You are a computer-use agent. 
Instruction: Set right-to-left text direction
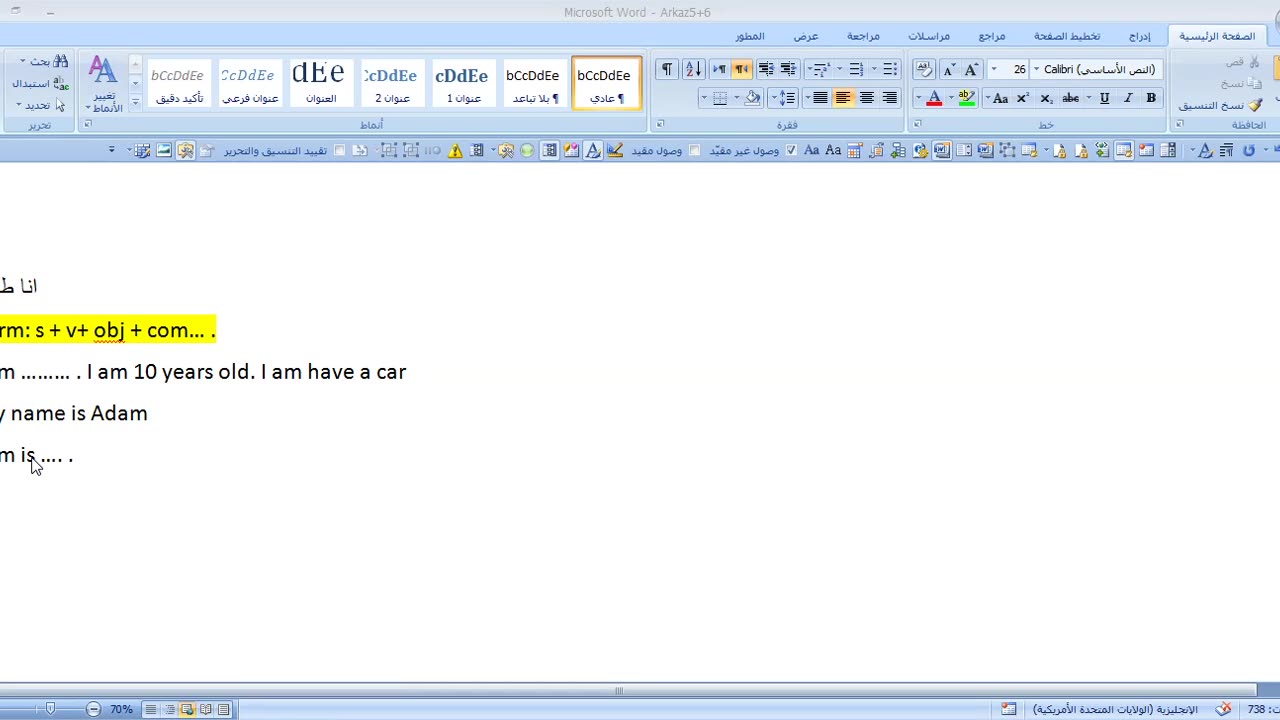(x=742, y=69)
